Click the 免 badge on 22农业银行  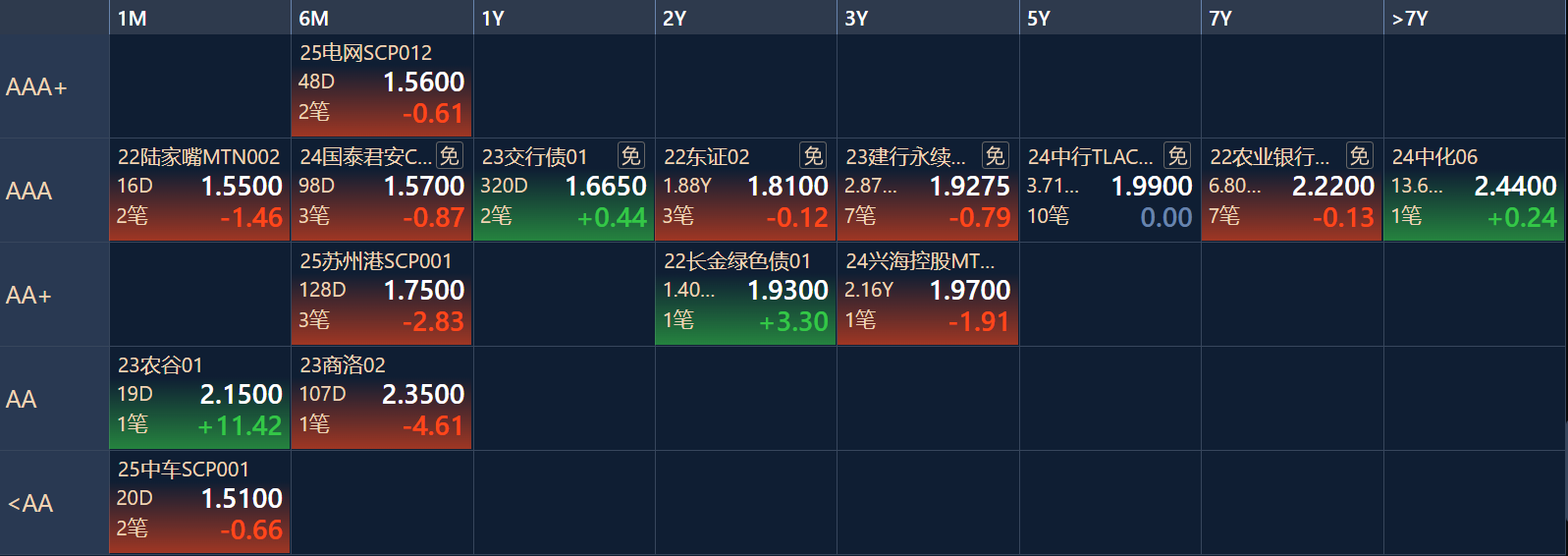coord(1359,156)
